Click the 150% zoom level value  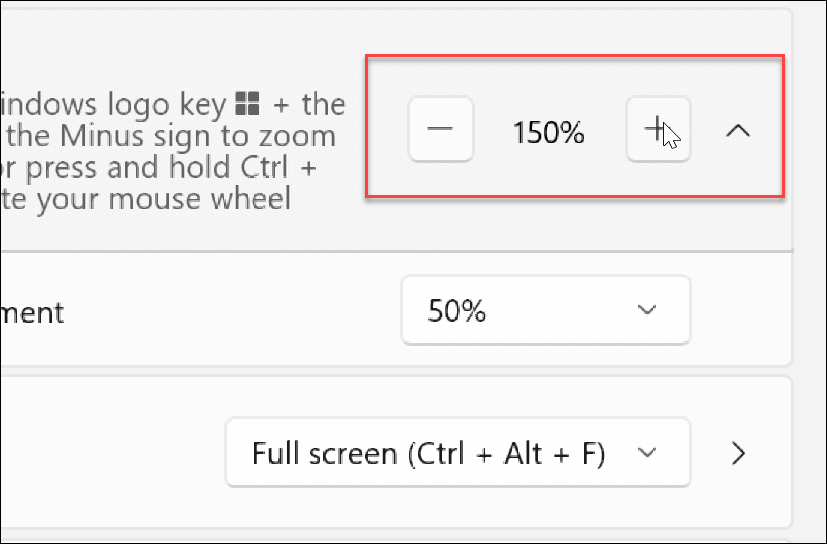click(x=548, y=131)
